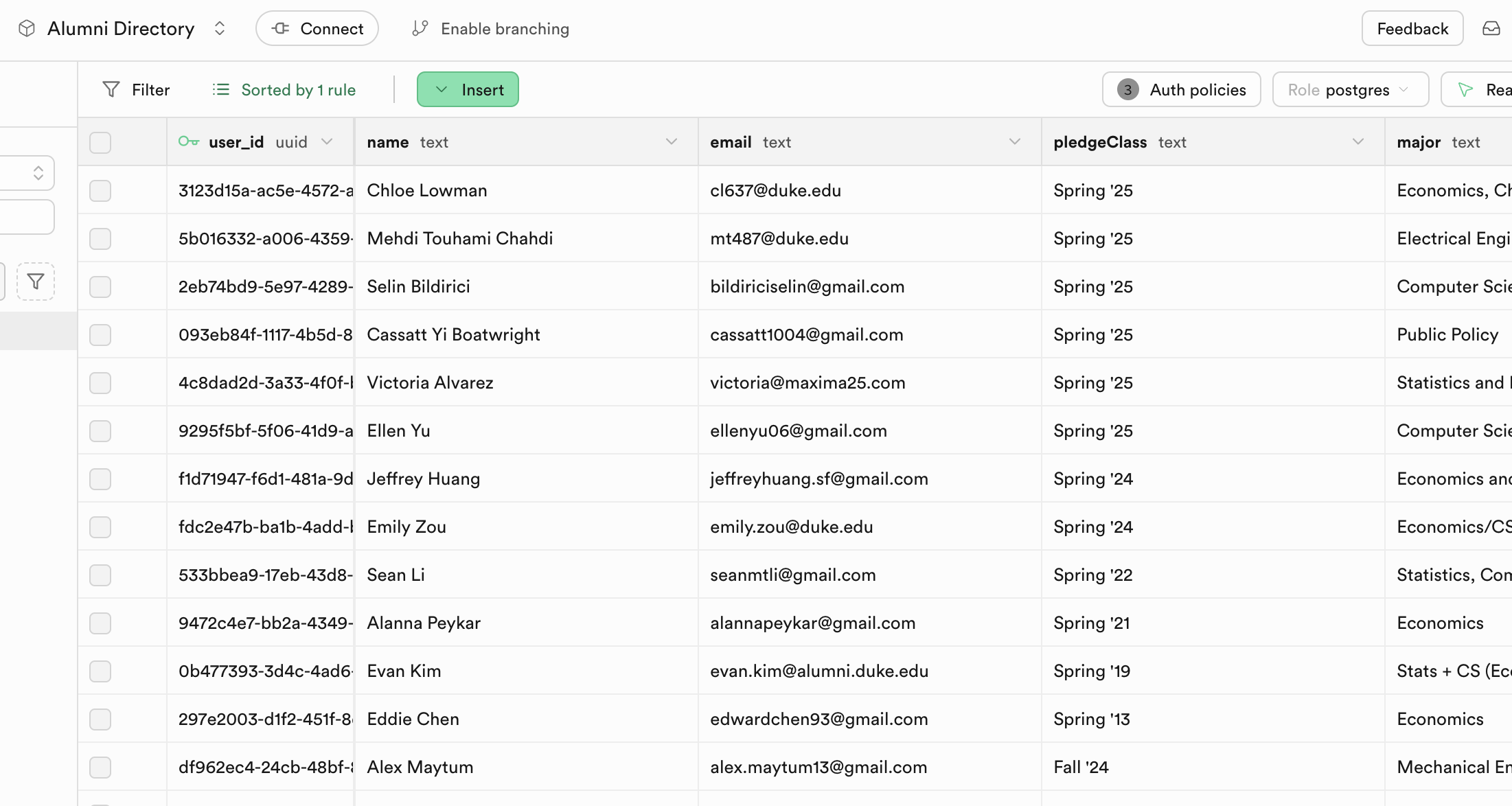Click the sidebar search input box
The height and width of the screenshot is (806, 1512).
(x=27, y=217)
